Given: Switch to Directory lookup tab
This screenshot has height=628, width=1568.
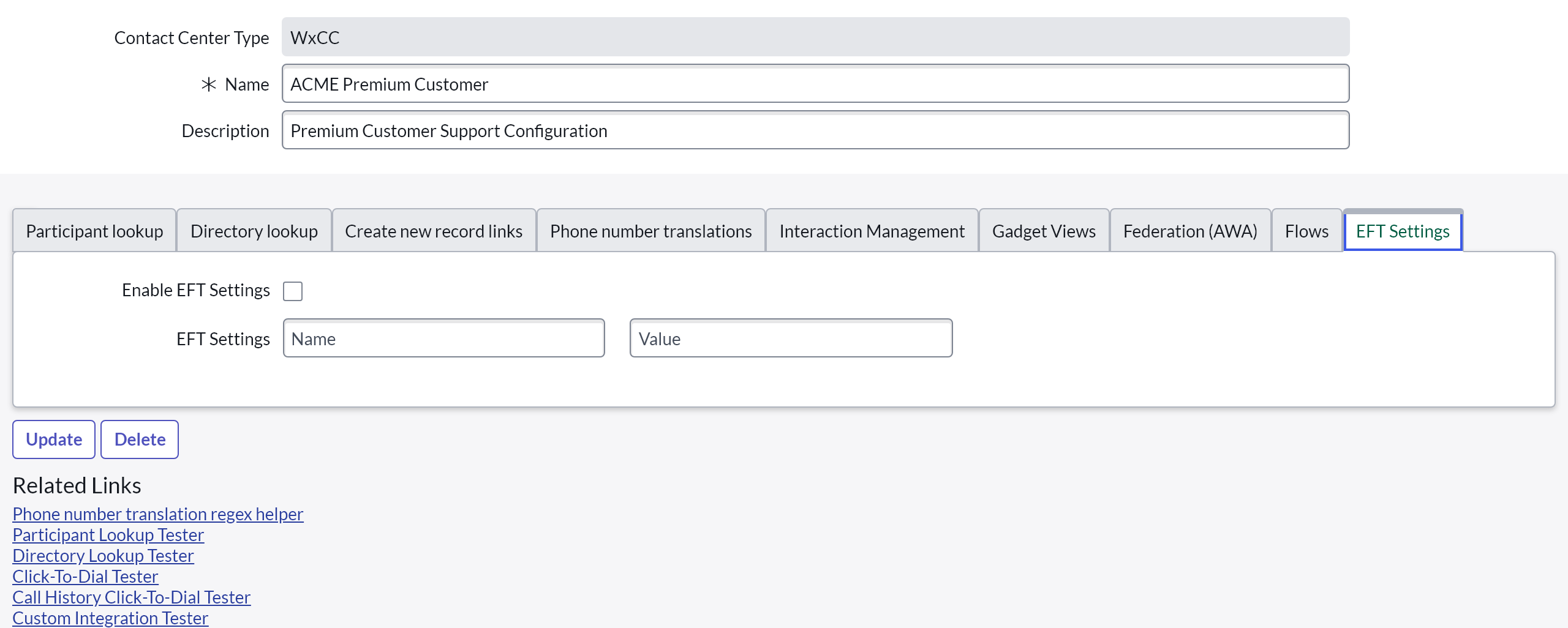Looking at the screenshot, I should click(x=254, y=231).
